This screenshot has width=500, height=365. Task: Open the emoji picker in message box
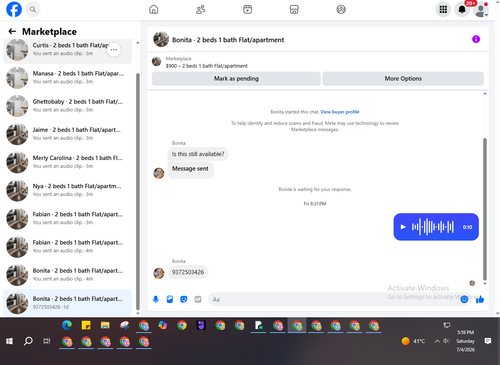point(464,299)
